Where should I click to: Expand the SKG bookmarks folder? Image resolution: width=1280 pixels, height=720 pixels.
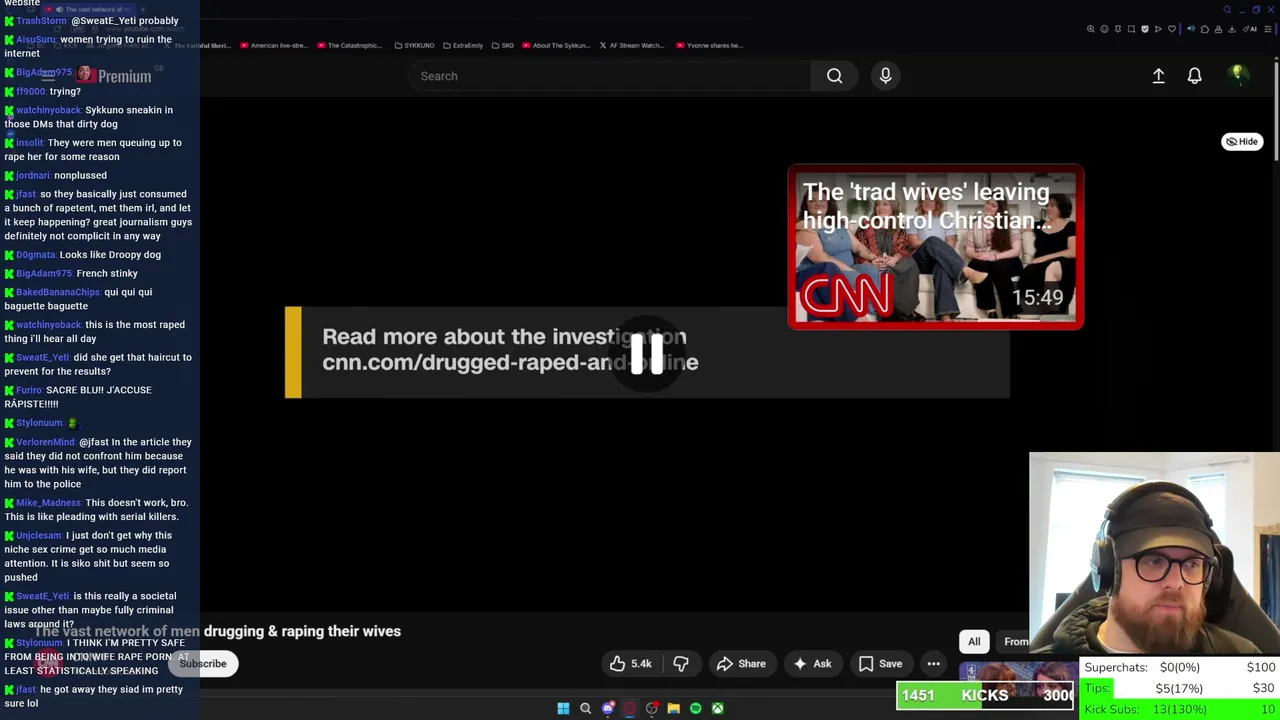click(502, 45)
